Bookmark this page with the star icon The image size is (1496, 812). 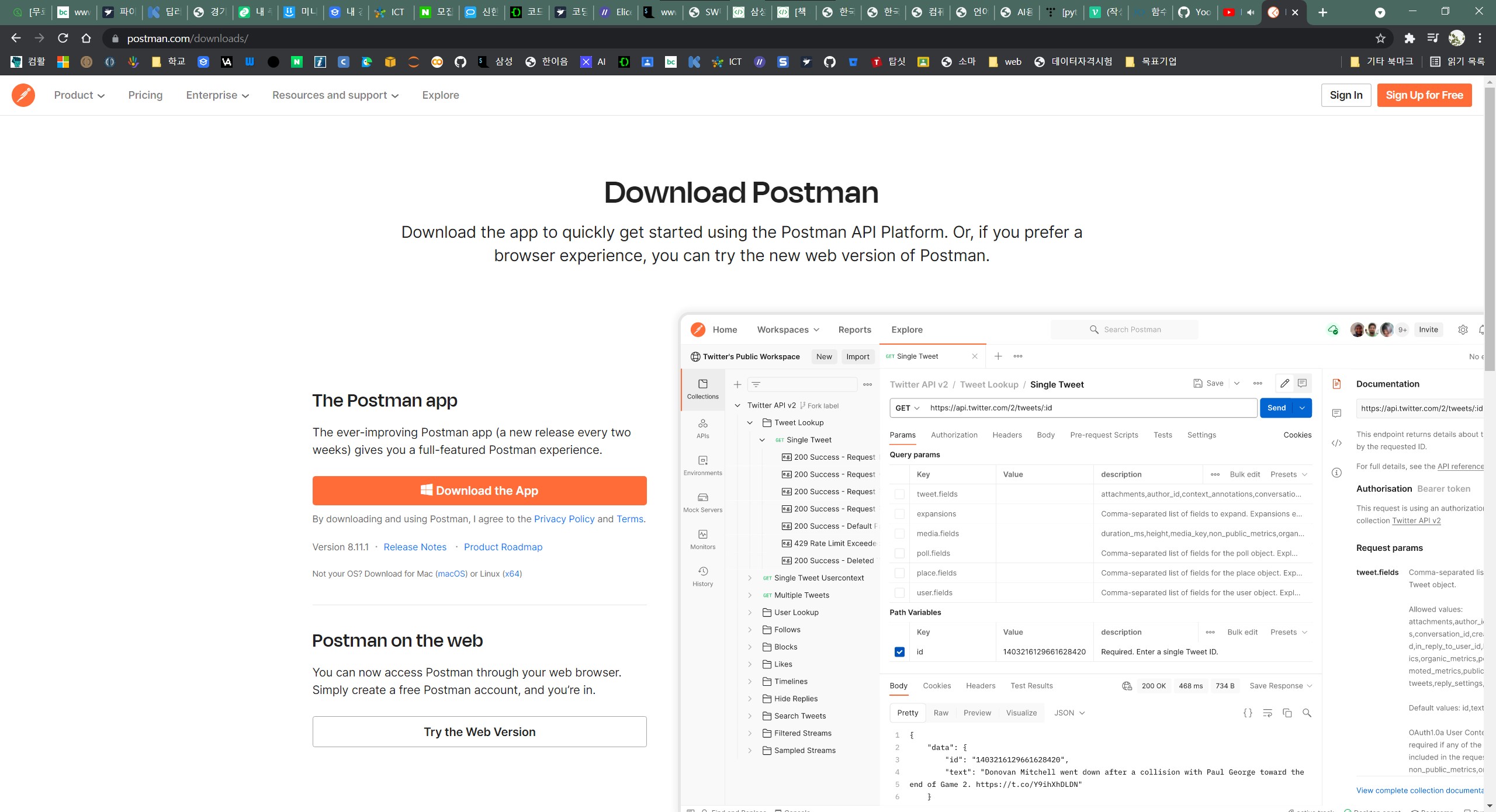1380,39
